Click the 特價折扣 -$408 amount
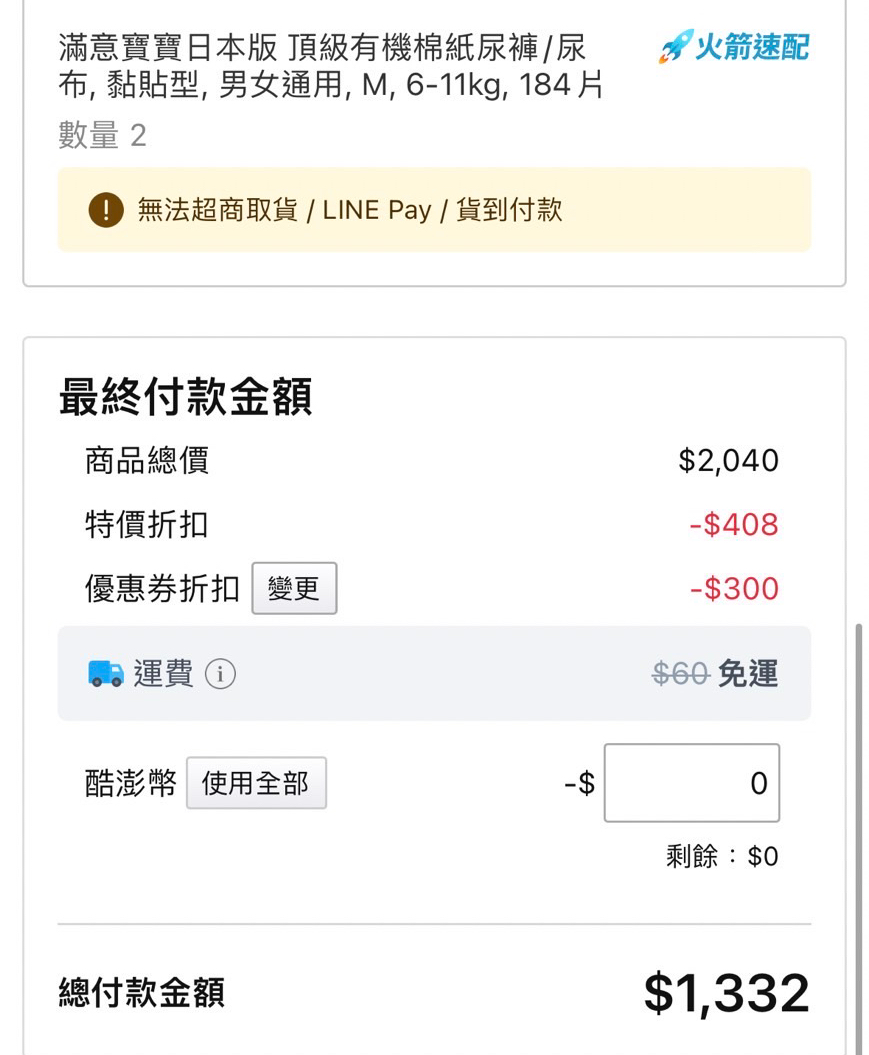The height and width of the screenshot is (1055, 869). 734,525
